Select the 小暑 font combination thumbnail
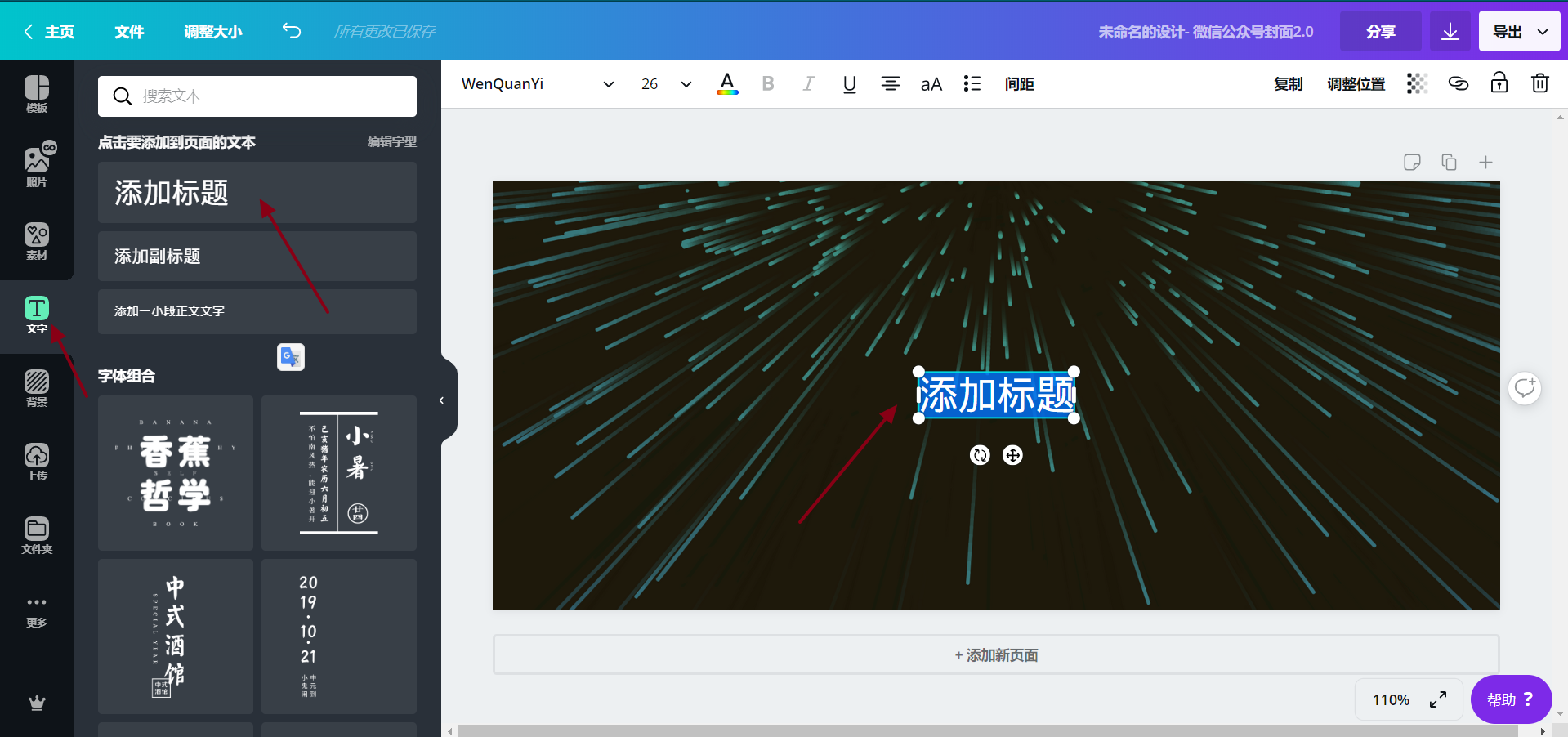This screenshot has width=1568, height=737. point(339,473)
